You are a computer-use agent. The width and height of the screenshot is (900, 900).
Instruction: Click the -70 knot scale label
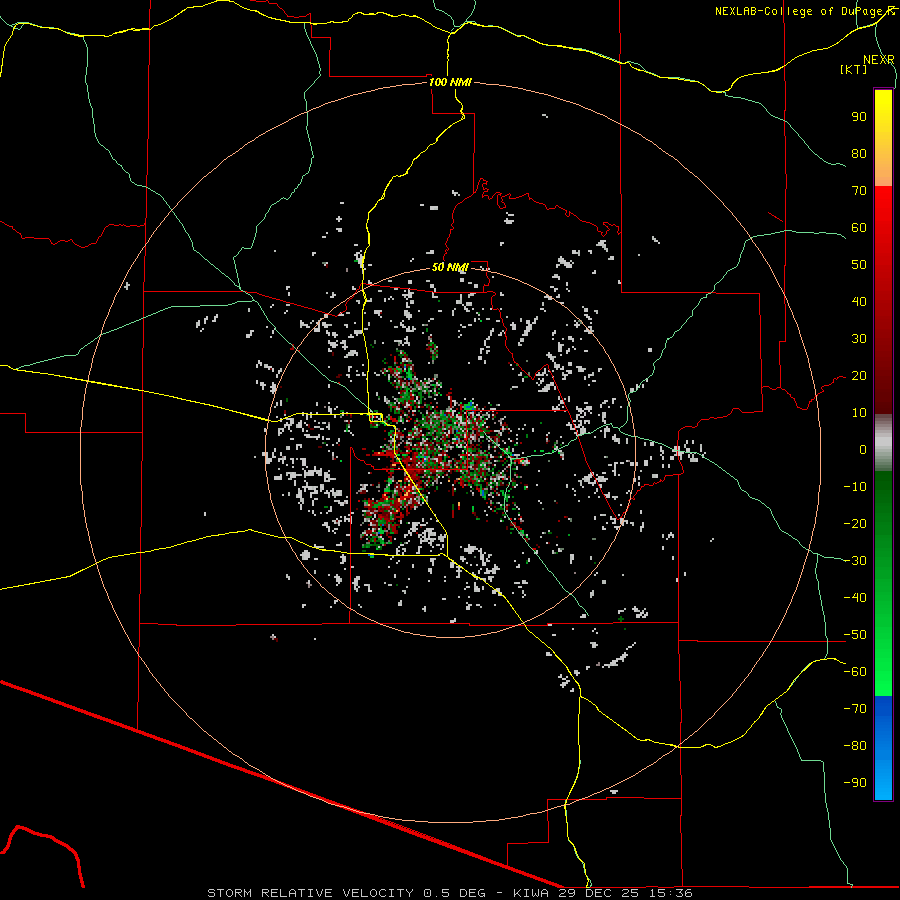(855, 709)
